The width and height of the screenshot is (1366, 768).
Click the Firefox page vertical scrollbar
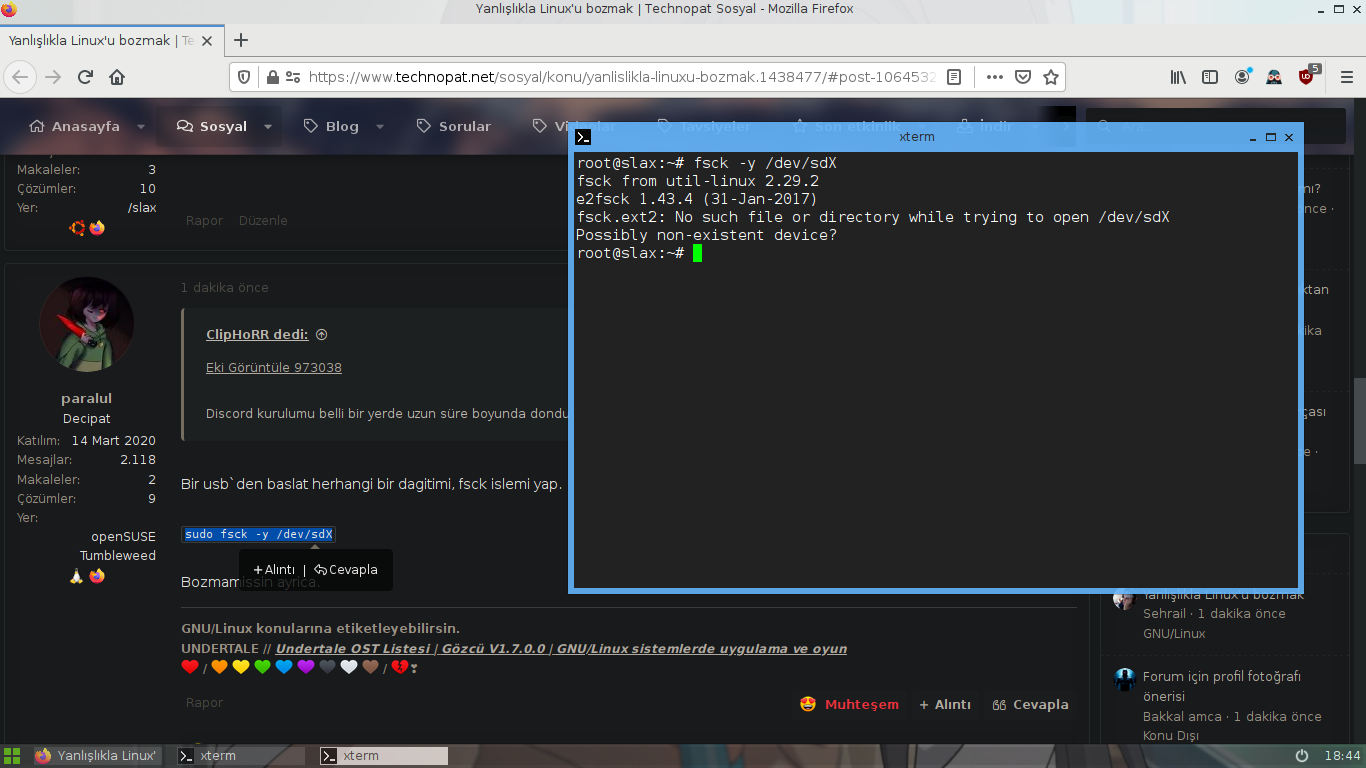coord(1360,420)
